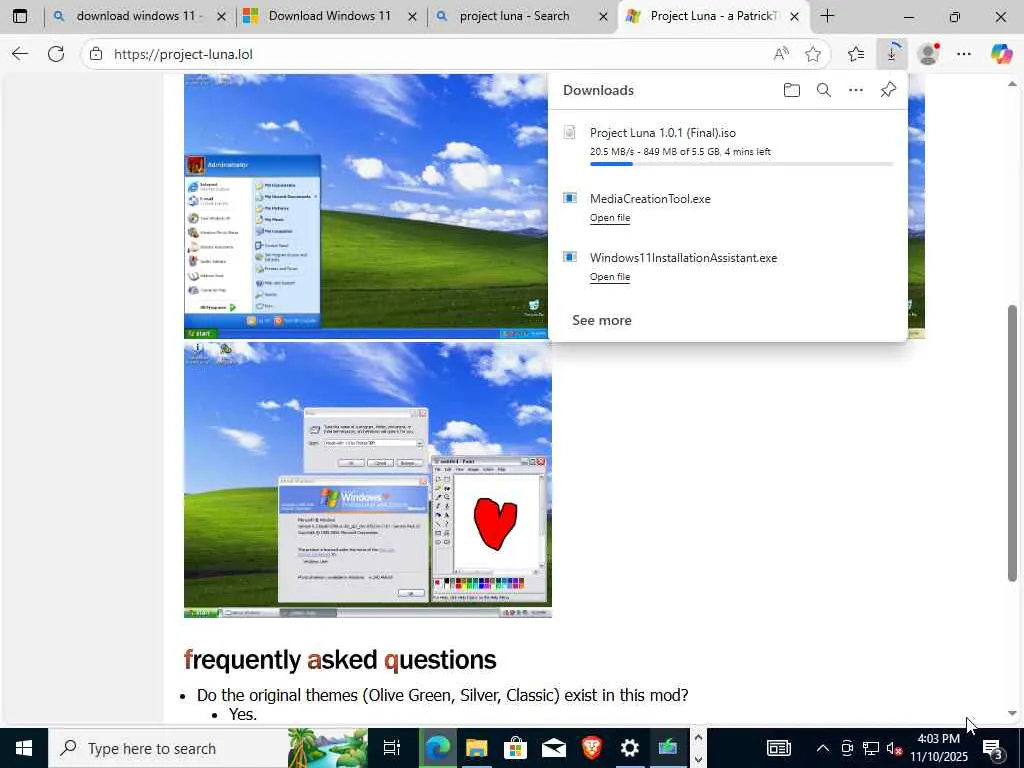Open the clock showing 4:03 PM
1024x768 pixels.
[938, 748]
